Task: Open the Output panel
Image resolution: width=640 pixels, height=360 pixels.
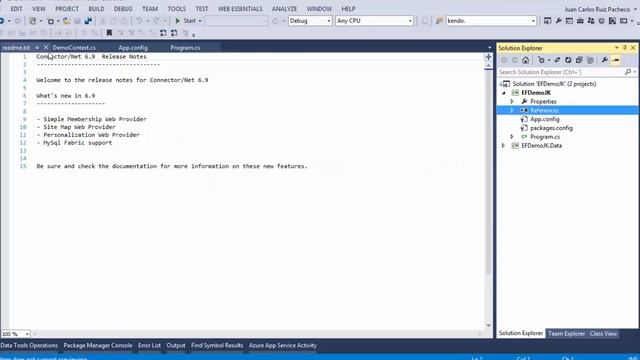Action: point(176,346)
